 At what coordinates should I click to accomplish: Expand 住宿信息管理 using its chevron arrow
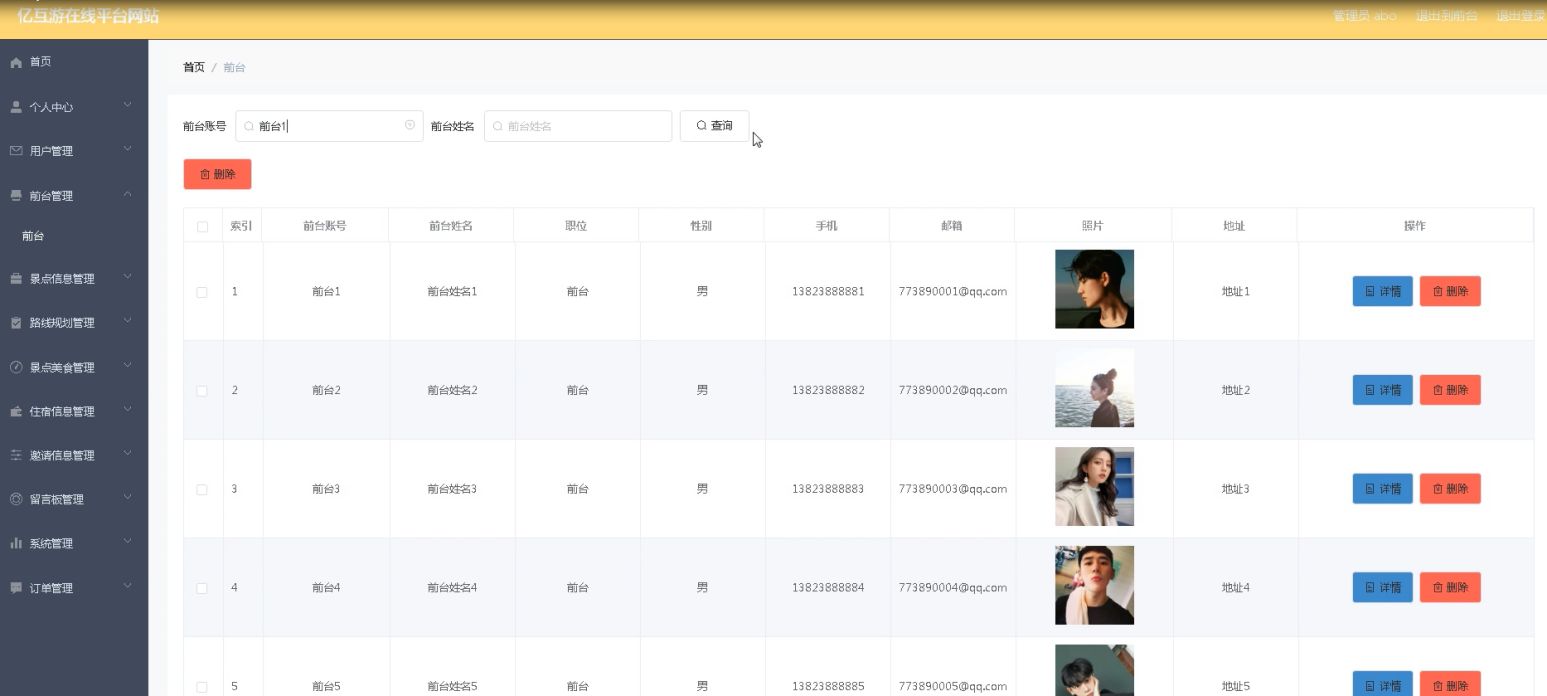[x=128, y=409]
